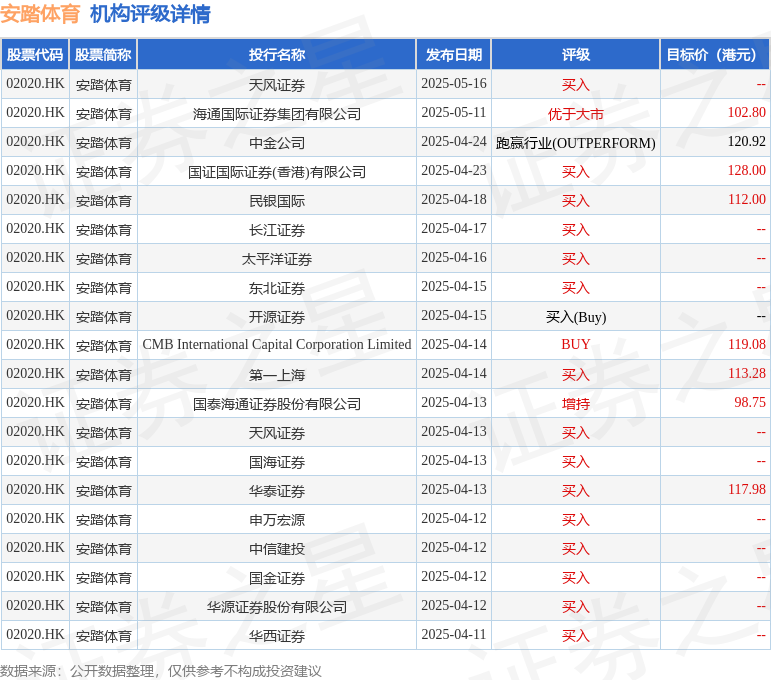Select the 华源证券股份有限公司 cell
Viewport: 771px width, 680px height.
click(x=277, y=607)
